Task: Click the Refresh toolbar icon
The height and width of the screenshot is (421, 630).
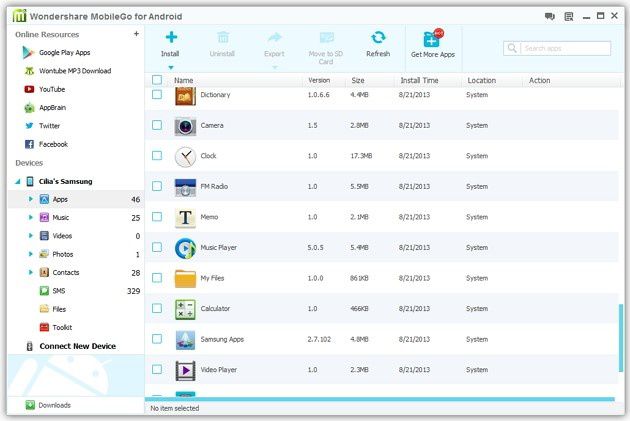Action: [x=378, y=37]
